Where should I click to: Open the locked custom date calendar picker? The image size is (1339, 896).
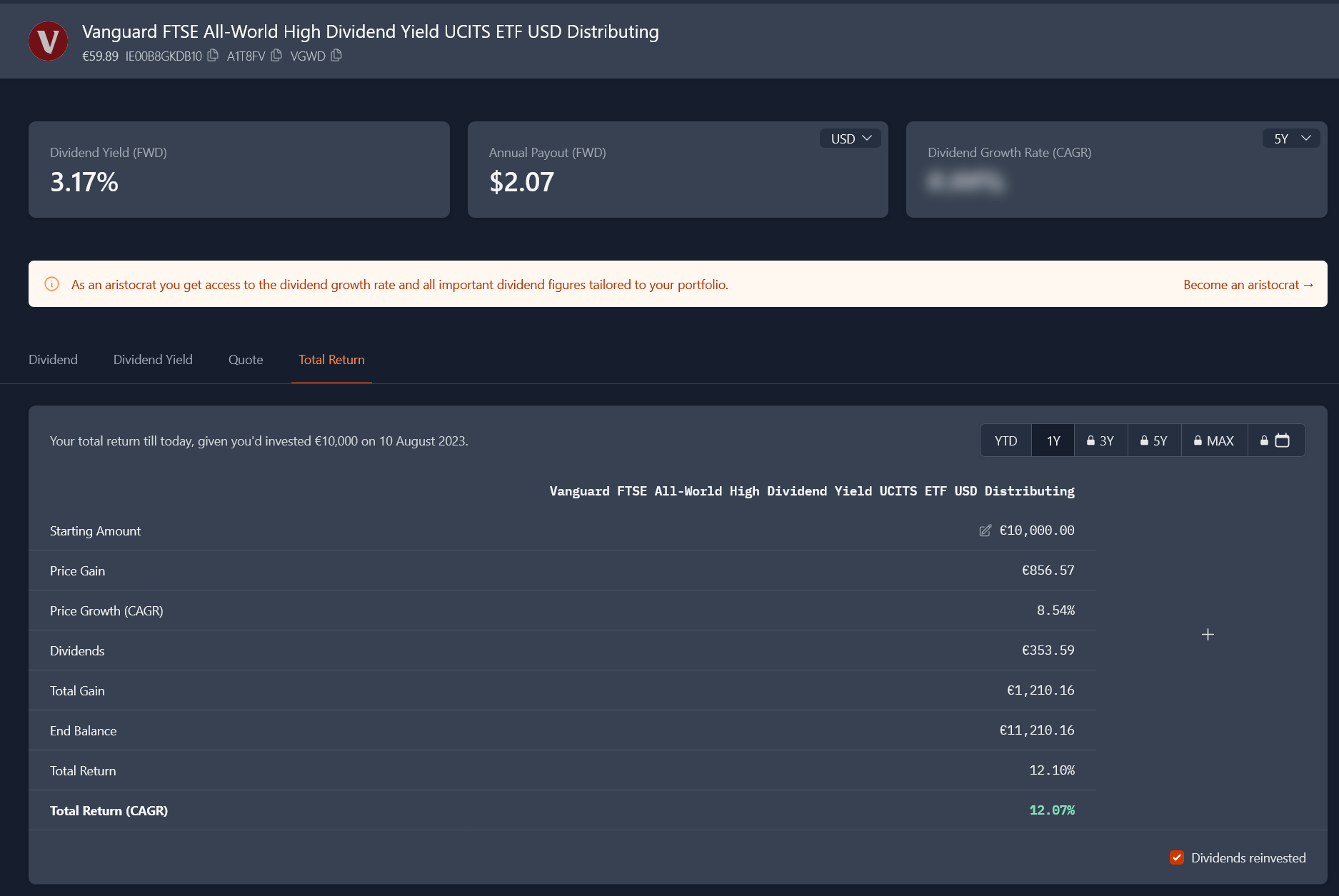tap(1276, 441)
